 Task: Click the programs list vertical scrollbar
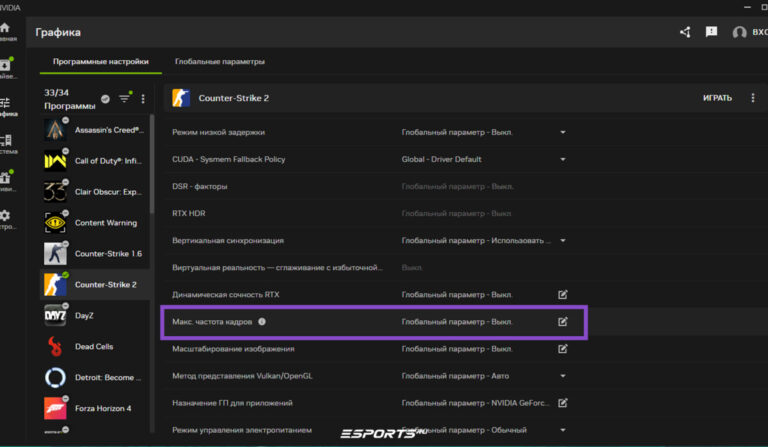pos(152,164)
